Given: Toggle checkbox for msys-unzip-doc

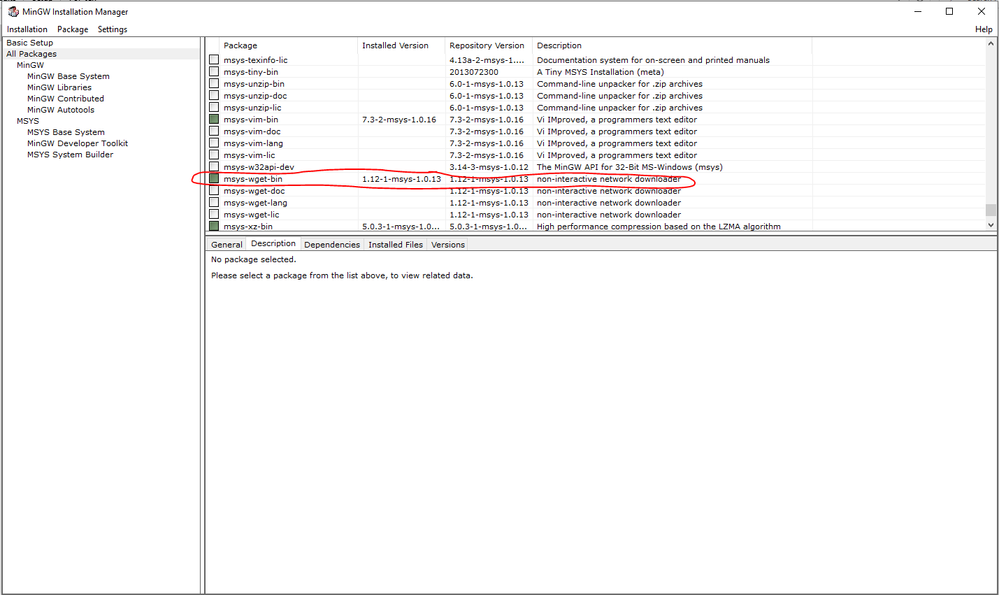Looking at the screenshot, I should coord(214,95).
